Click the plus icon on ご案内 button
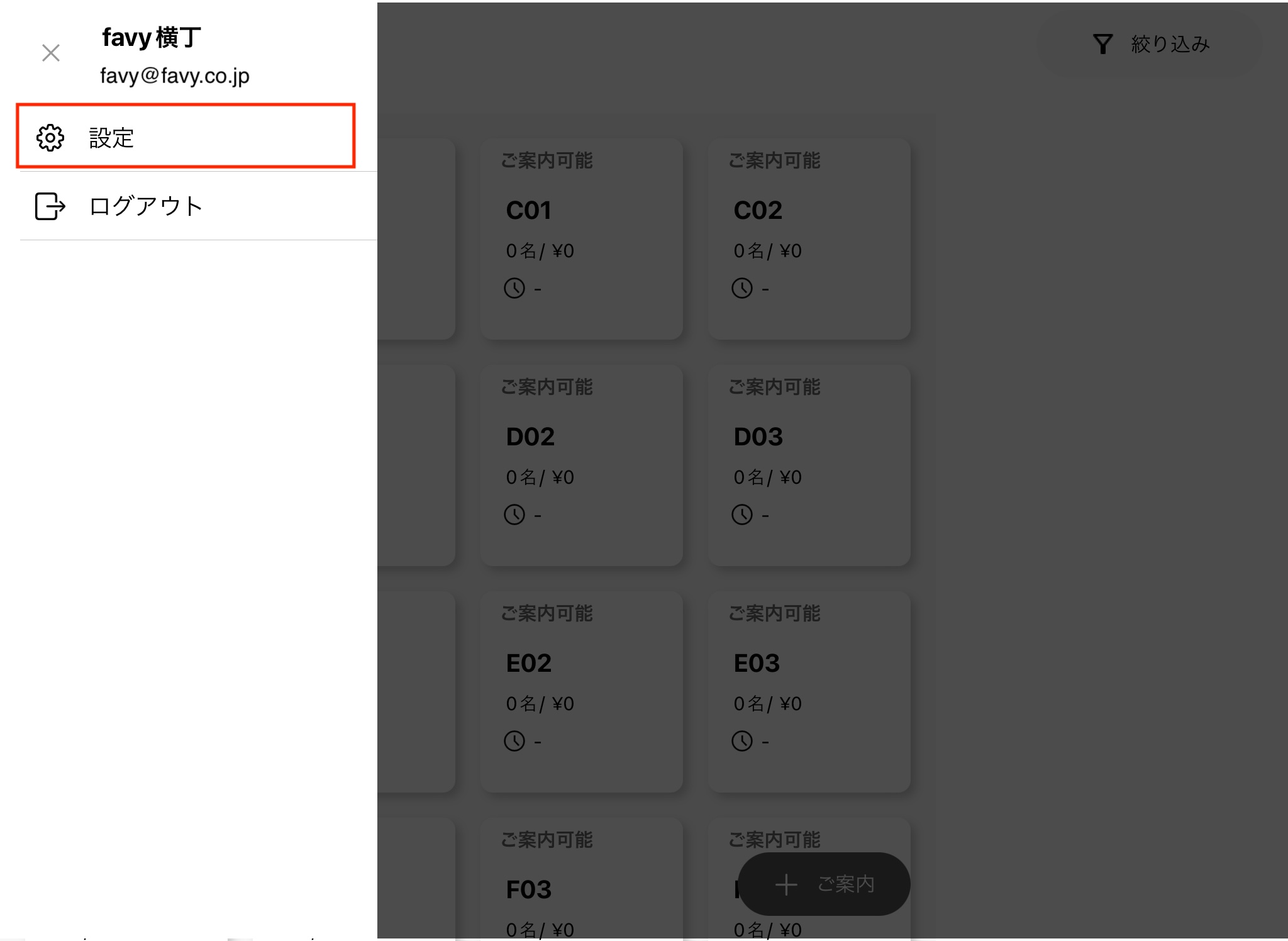This screenshot has width=1288, height=941. (x=786, y=884)
